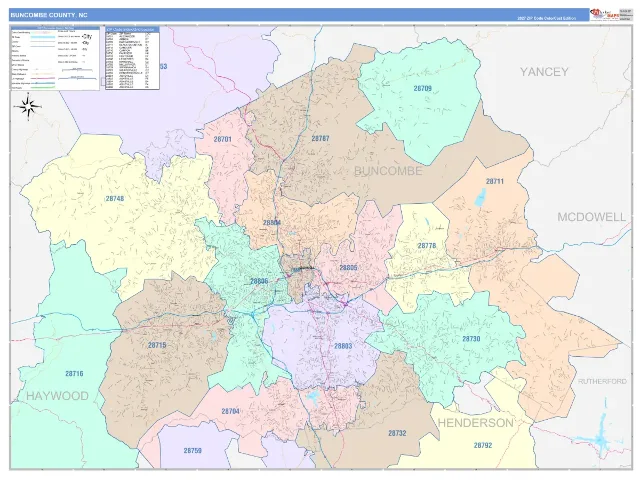Click the large 'City' symbol in the legend
The height and width of the screenshot is (480, 640).
click(x=87, y=36)
